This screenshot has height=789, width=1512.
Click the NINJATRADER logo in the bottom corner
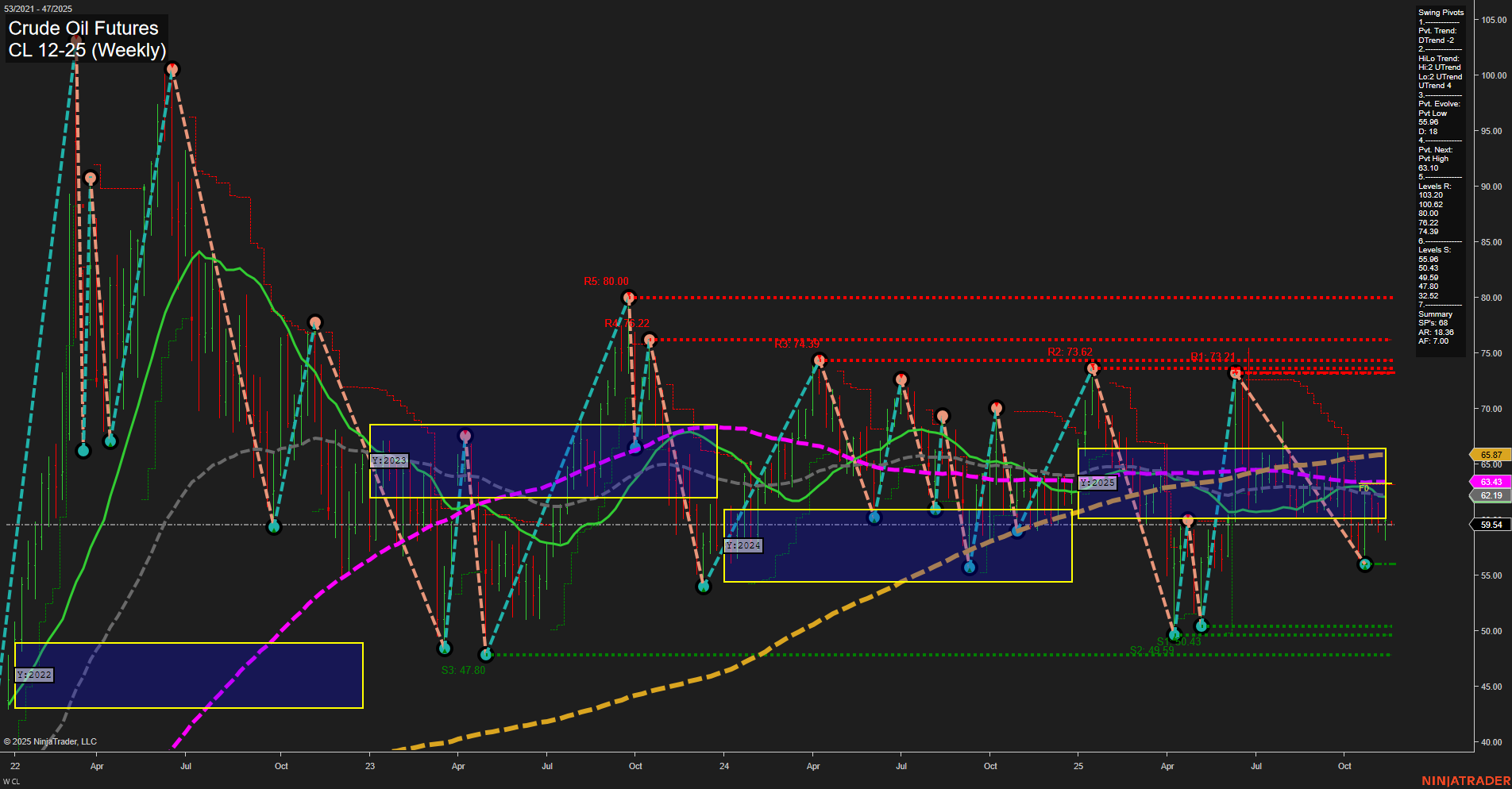point(1468,782)
